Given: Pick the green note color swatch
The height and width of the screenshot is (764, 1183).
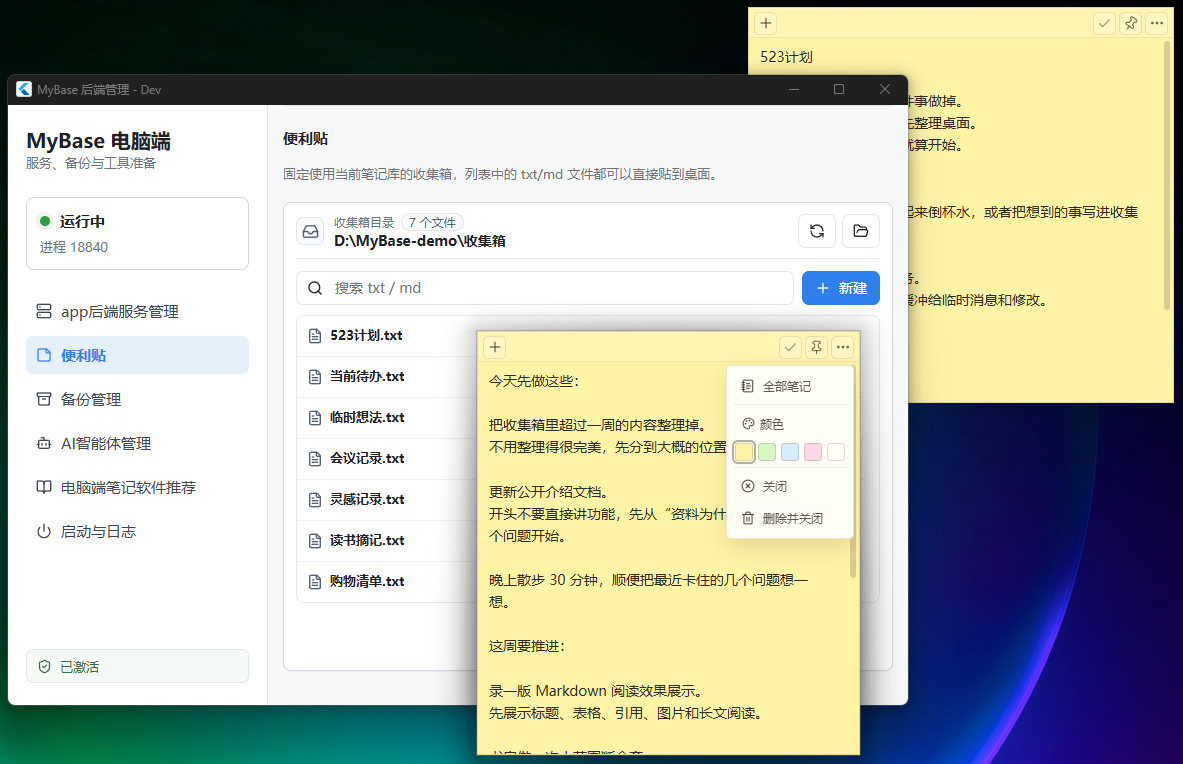Looking at the screenshot, I should pyautogui.click(x=767, y=452).
